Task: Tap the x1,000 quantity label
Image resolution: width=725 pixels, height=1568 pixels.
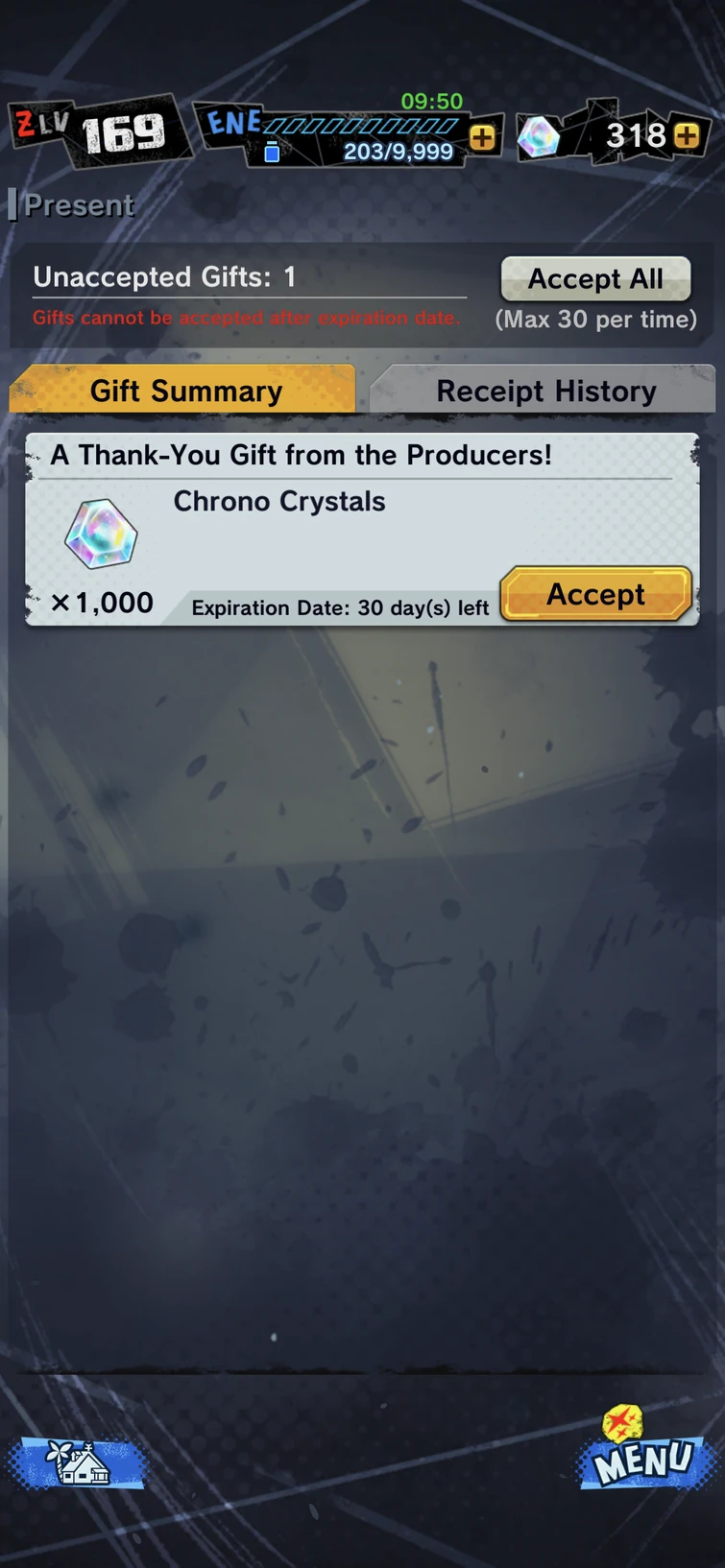Action: (102, 603)
